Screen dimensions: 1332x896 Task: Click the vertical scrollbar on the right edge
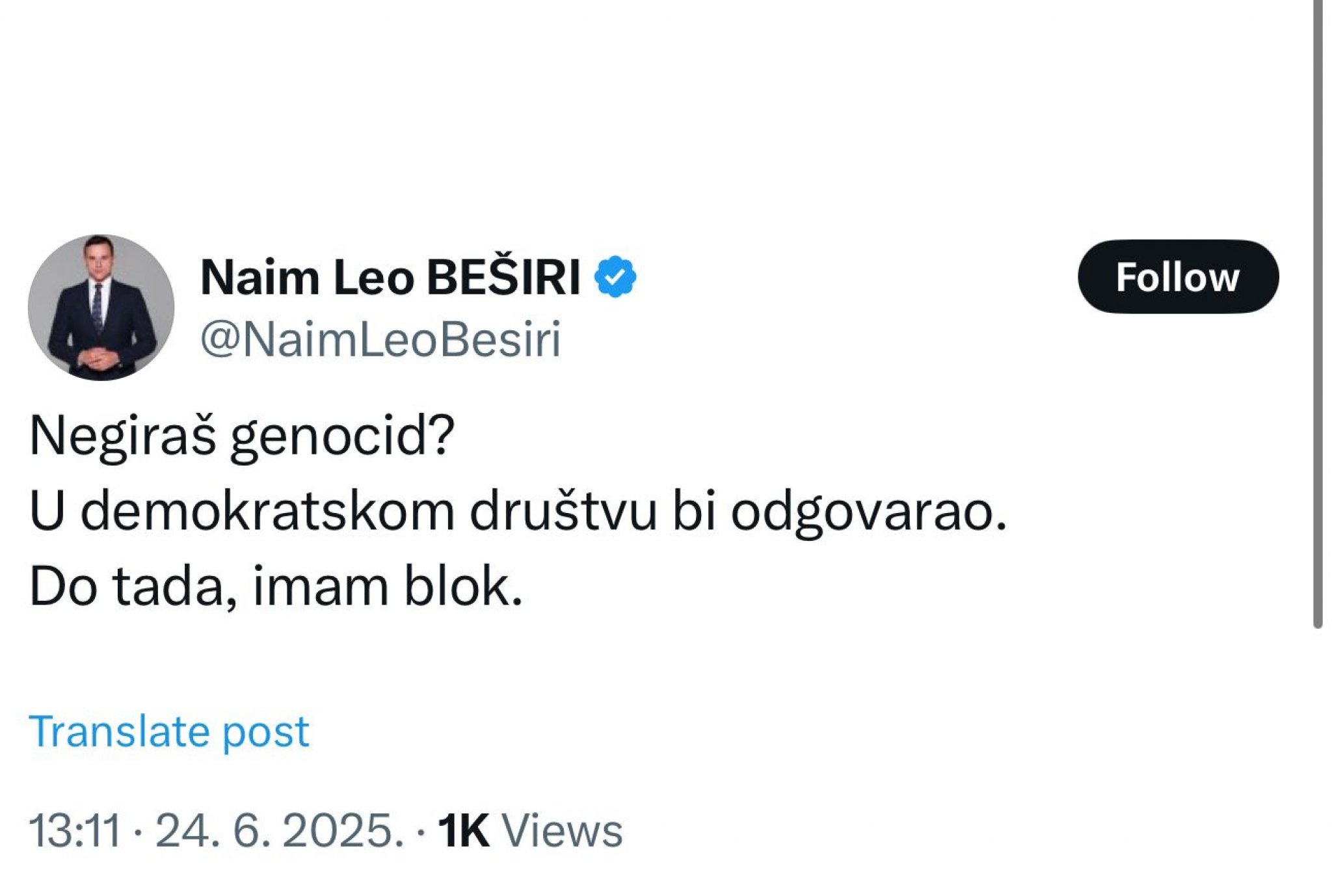tap(1318, 312)
